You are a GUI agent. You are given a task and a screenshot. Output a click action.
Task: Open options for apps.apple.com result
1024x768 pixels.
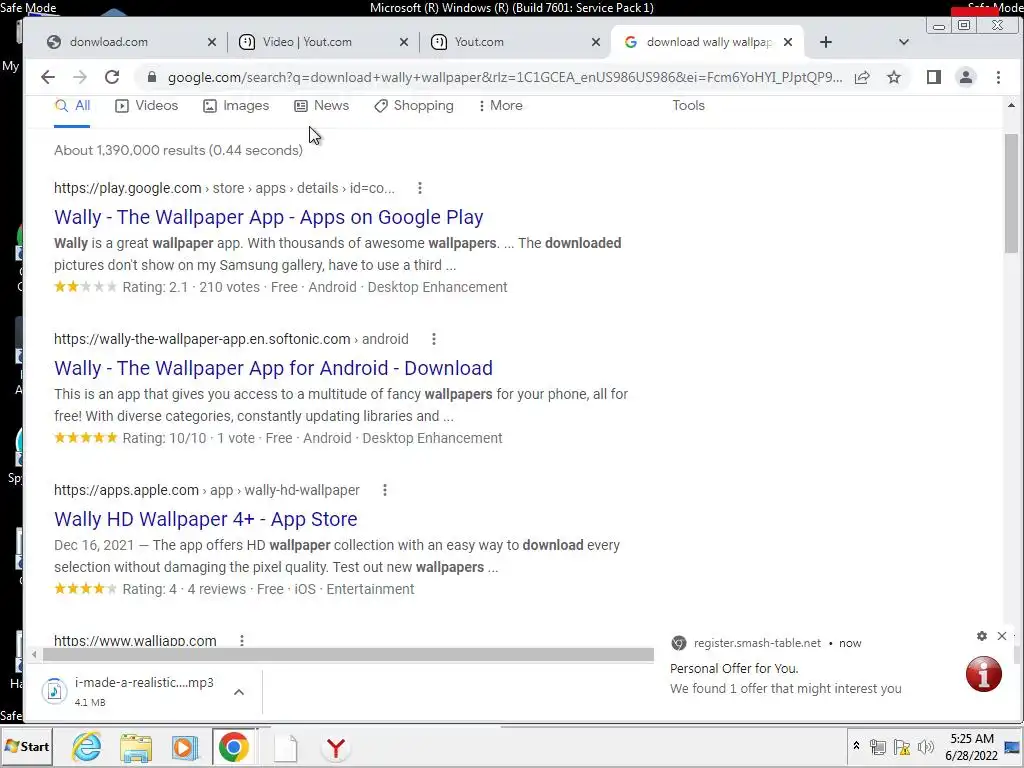click(385, 490)
